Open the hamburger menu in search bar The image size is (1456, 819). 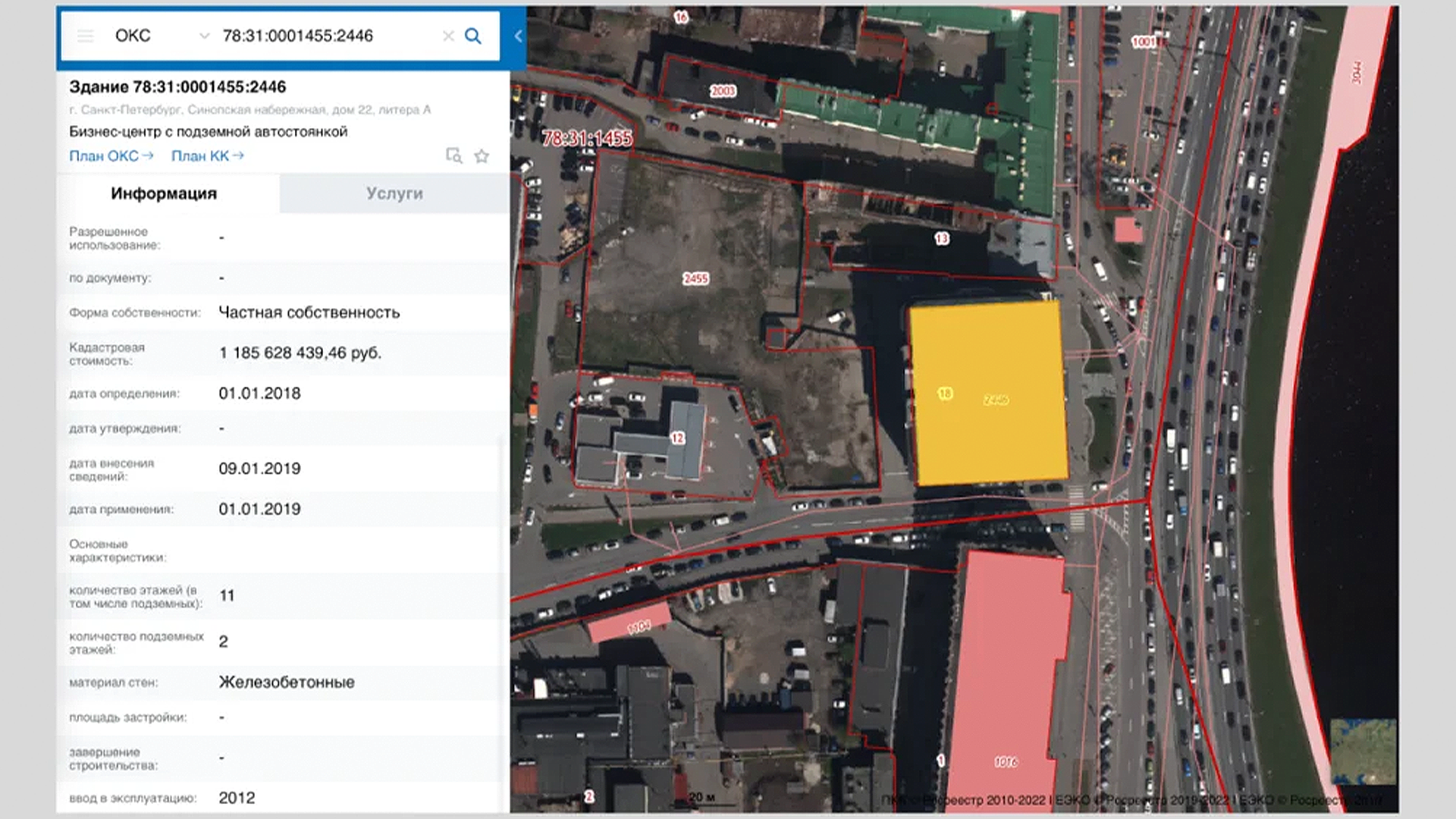pyautogui.click(x=85, y=36)
